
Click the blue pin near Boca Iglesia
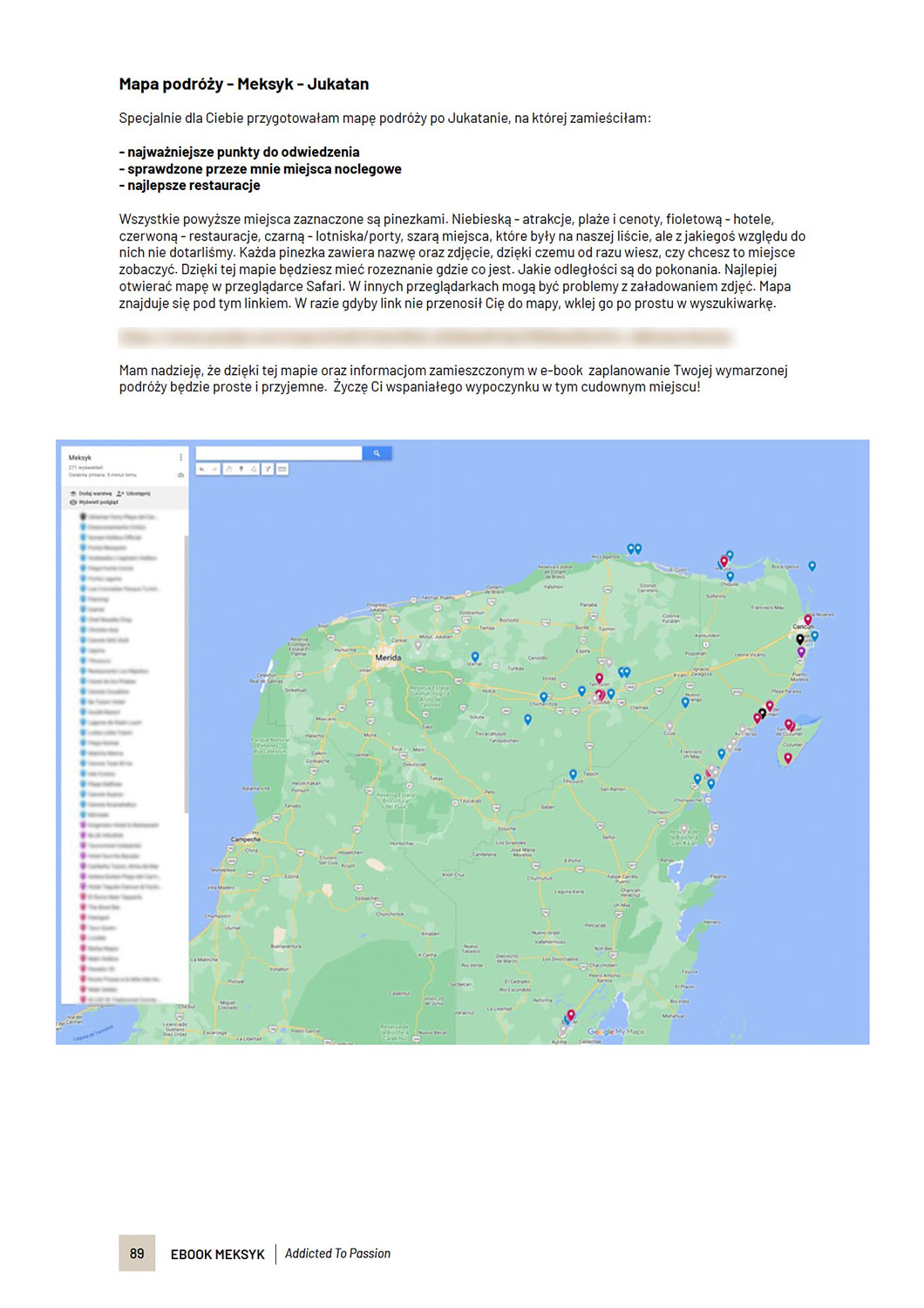click(812, 566)
